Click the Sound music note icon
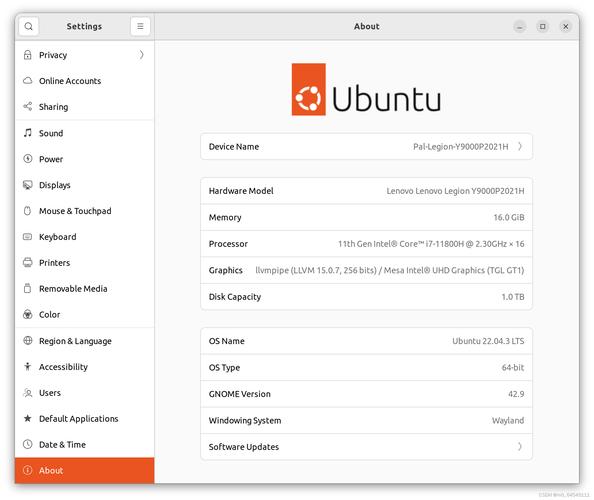594x500 pixels. (x=28, y=133)
